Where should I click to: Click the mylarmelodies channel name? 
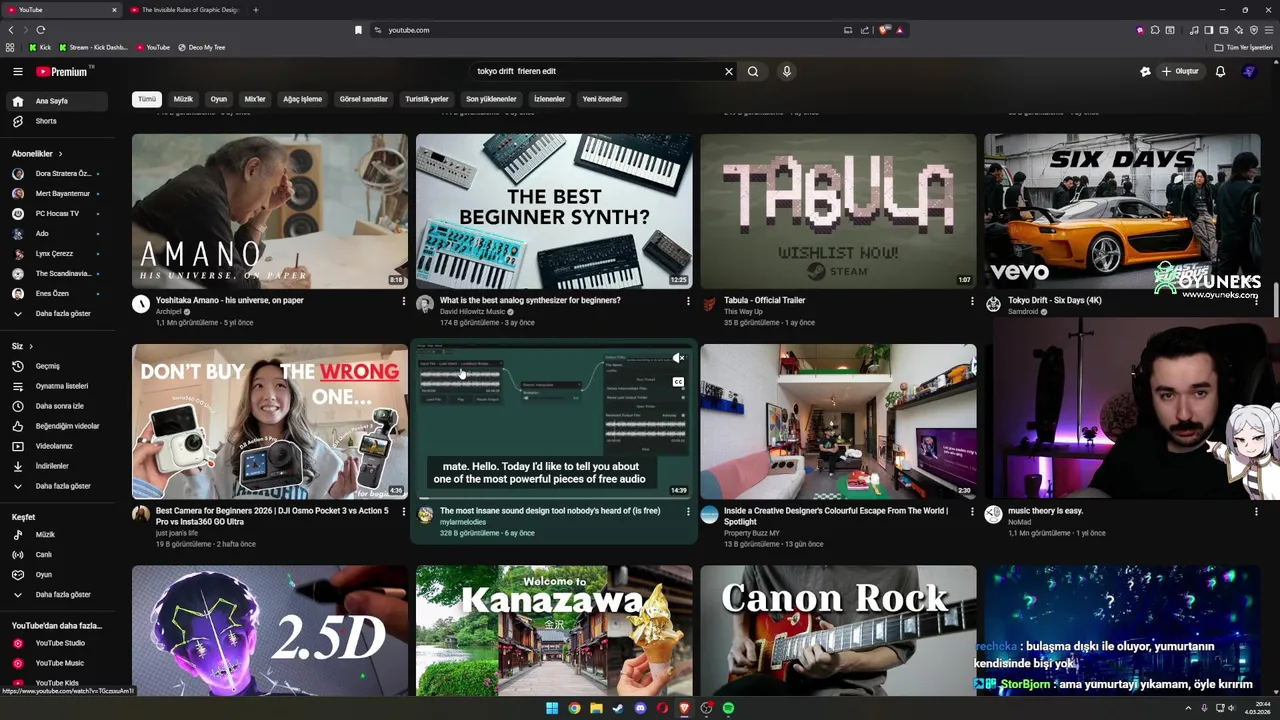[463, 522]
